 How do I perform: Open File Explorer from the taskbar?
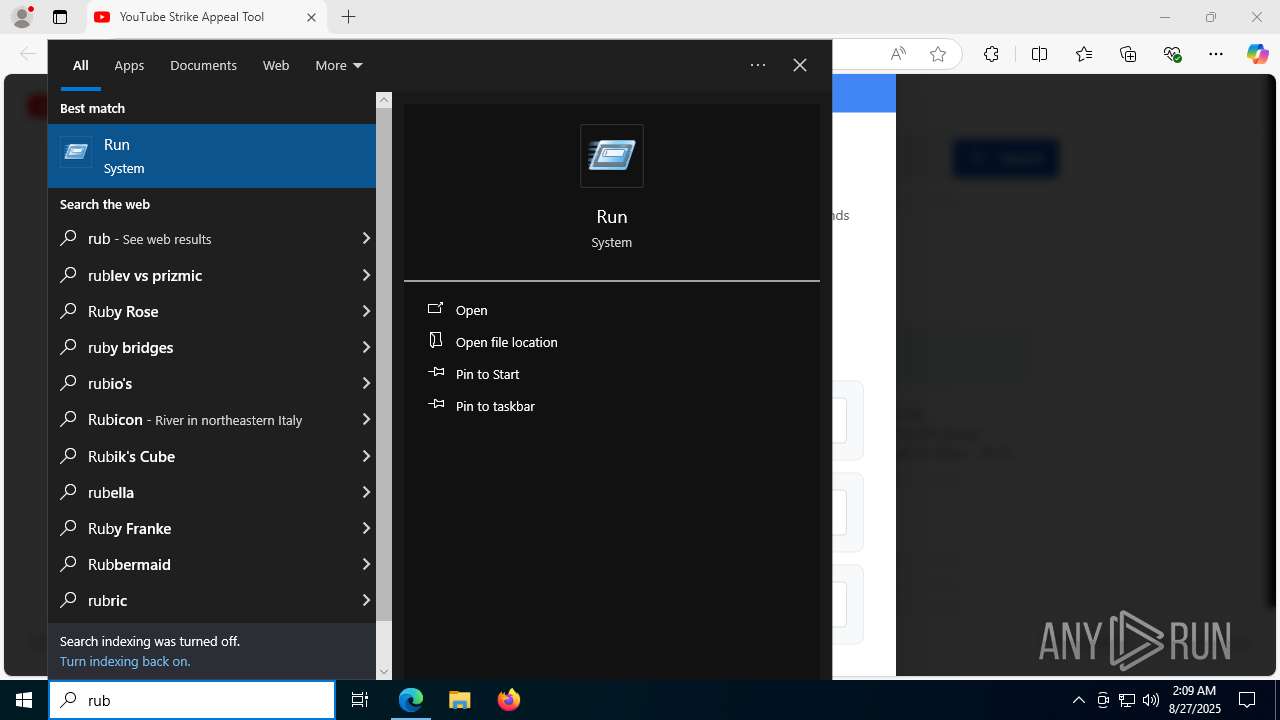tap(460, 700)
